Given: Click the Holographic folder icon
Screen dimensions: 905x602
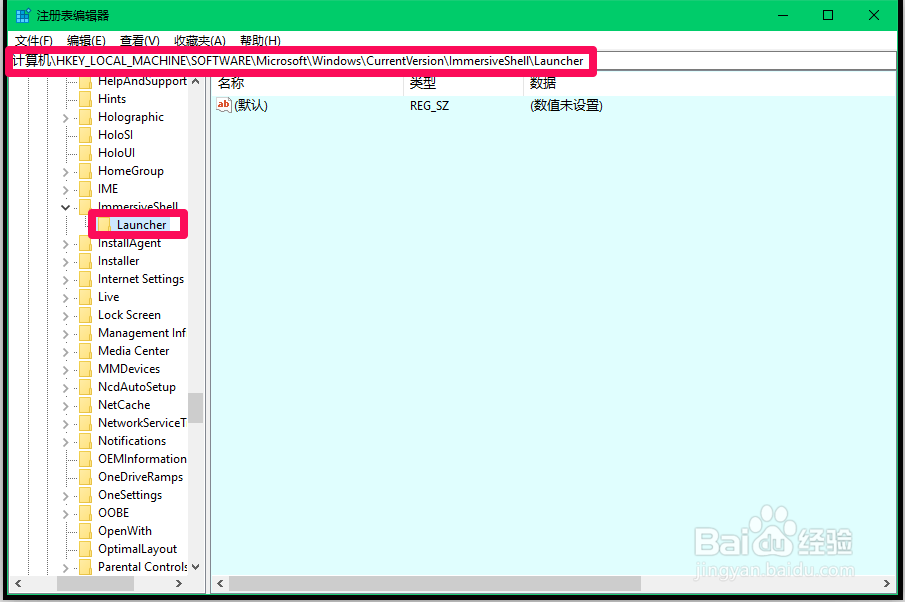Looking at the screenshot, I should [x=85, y=117].
